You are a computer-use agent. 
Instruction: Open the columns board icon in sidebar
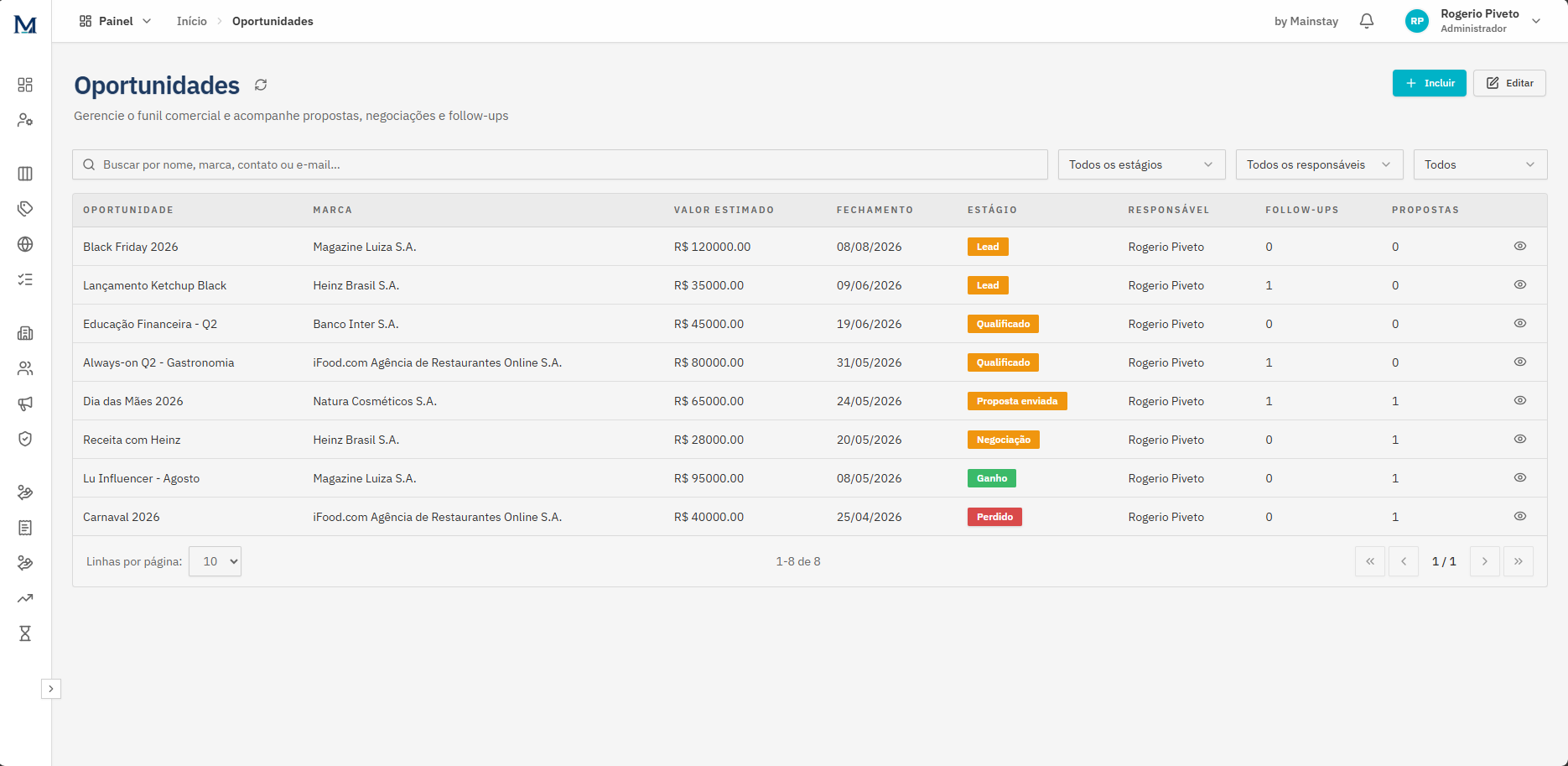pos(25,174)
